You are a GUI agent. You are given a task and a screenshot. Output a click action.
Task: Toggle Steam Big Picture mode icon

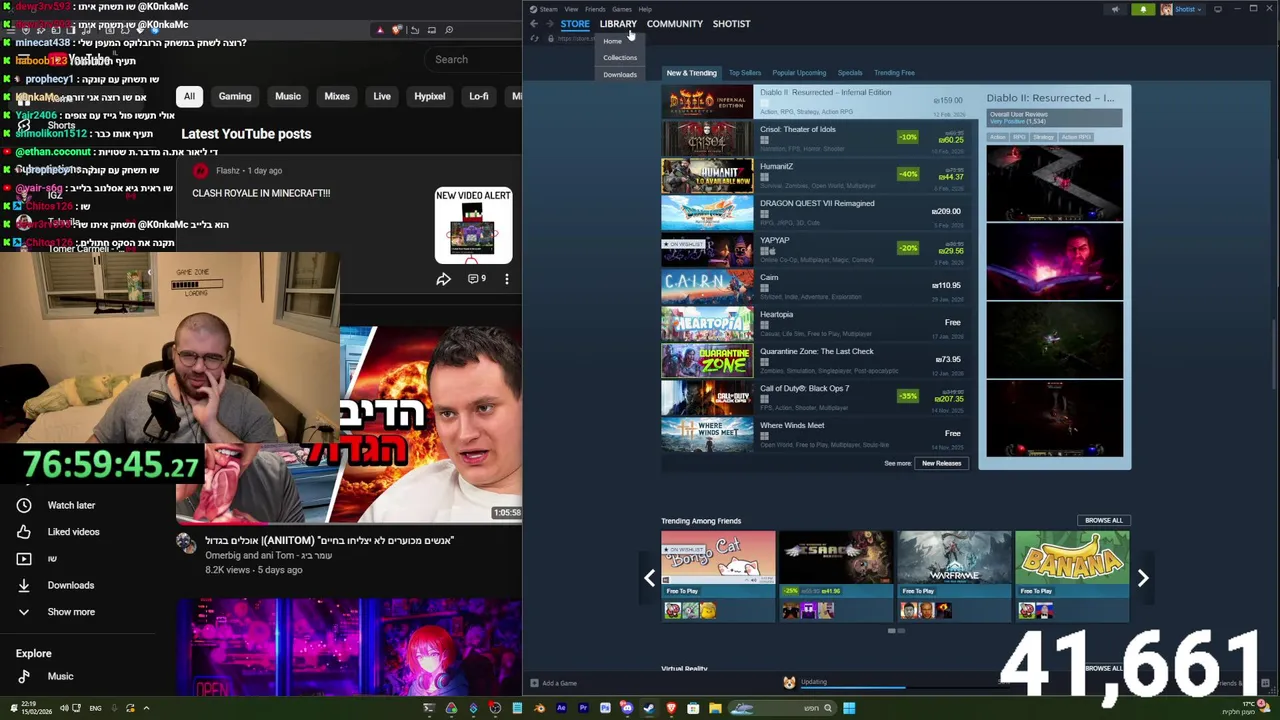1218,9
